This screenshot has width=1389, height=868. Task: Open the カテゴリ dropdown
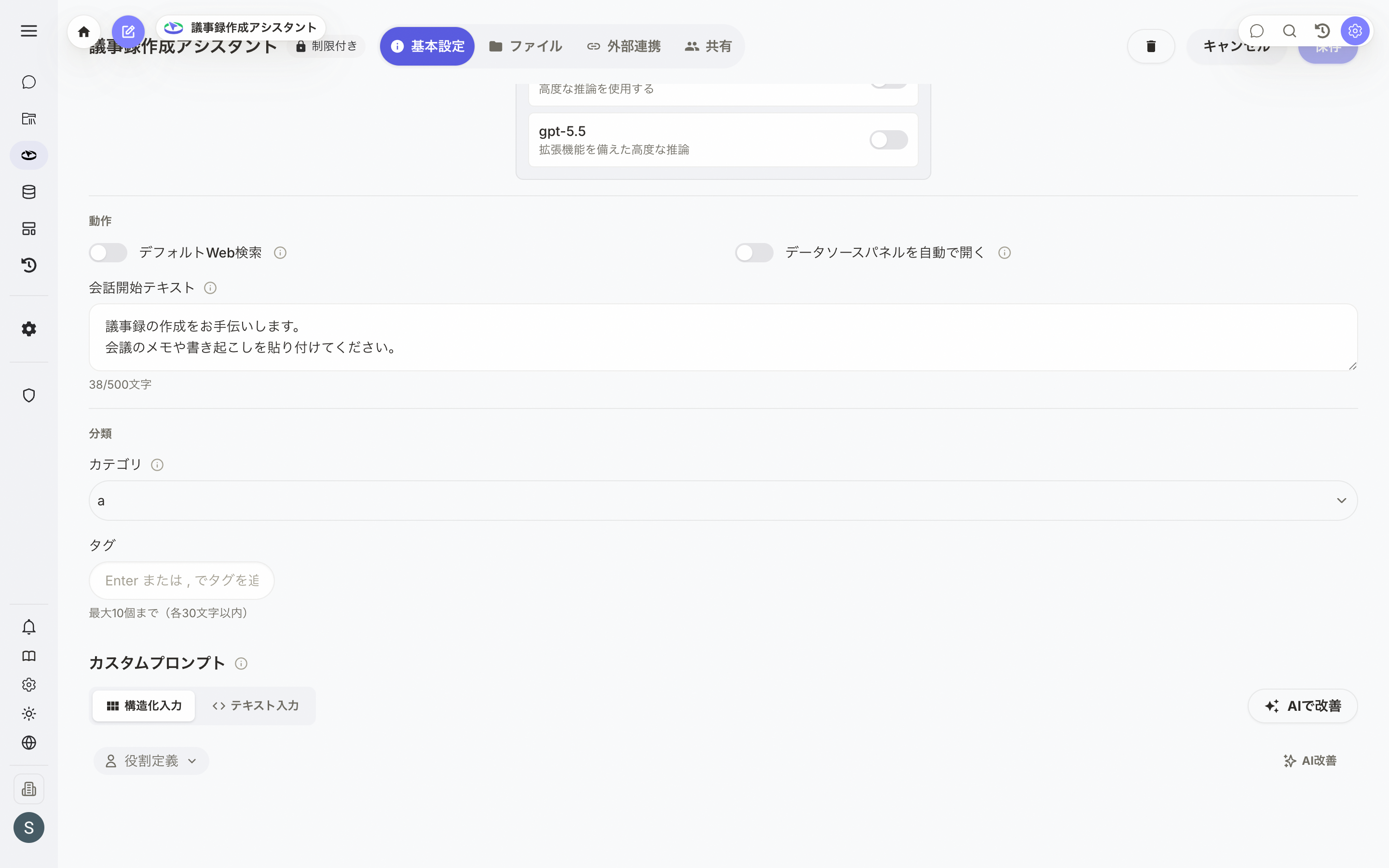click(x=723, y=501)
